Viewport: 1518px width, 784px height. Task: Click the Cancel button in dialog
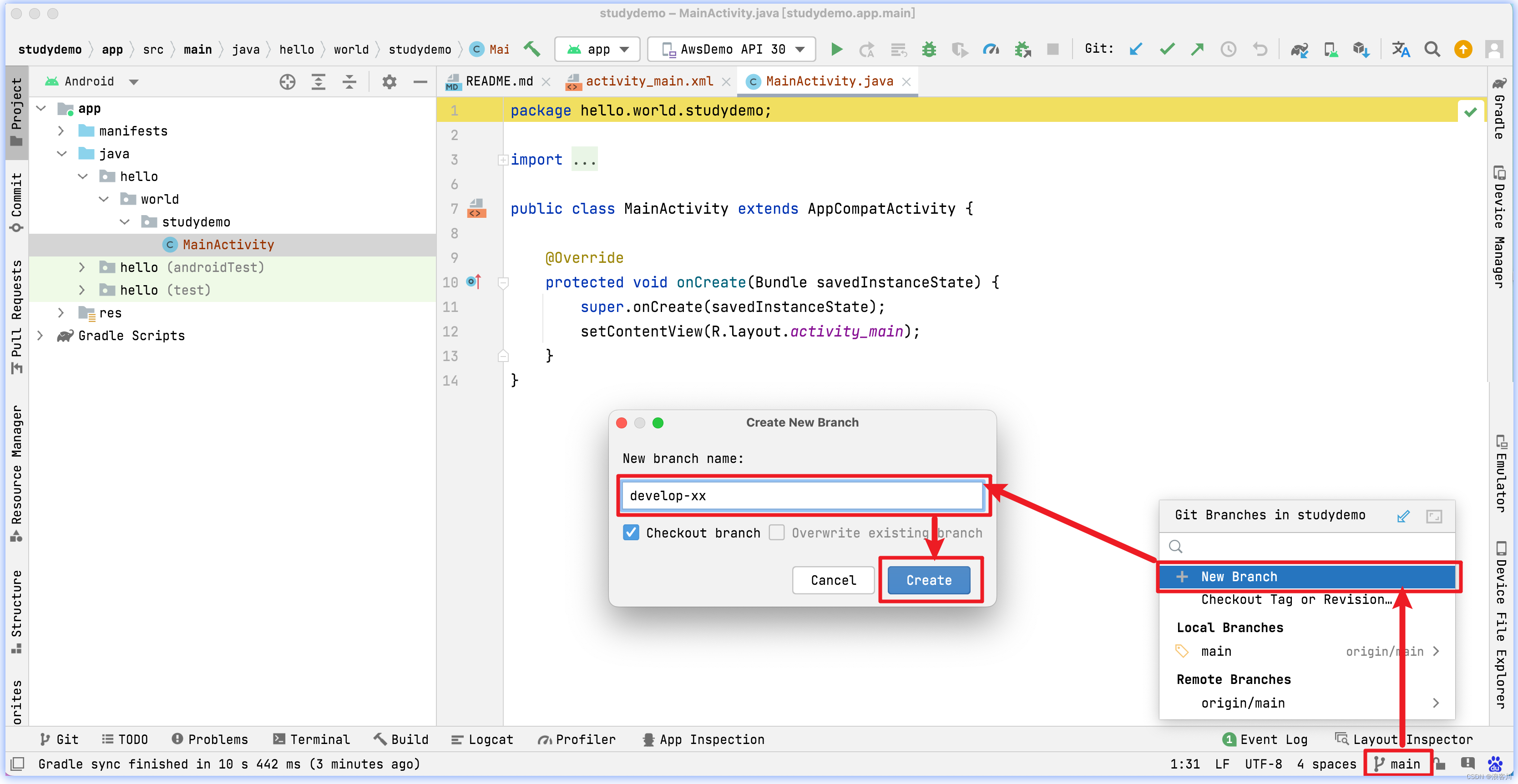pyautogui.click(x=833, y=580)
